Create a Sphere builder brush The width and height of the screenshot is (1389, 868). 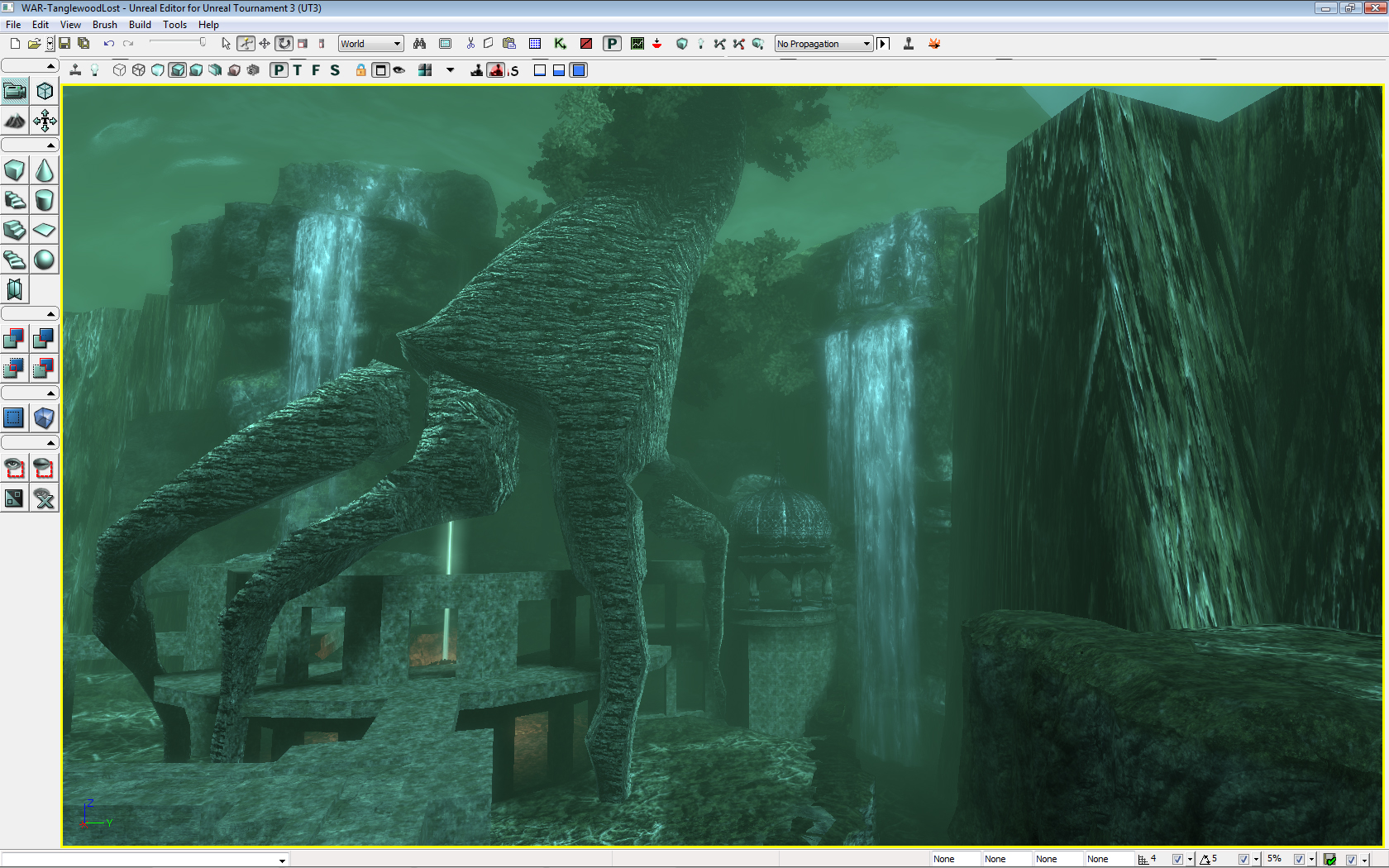coord(45,260)
